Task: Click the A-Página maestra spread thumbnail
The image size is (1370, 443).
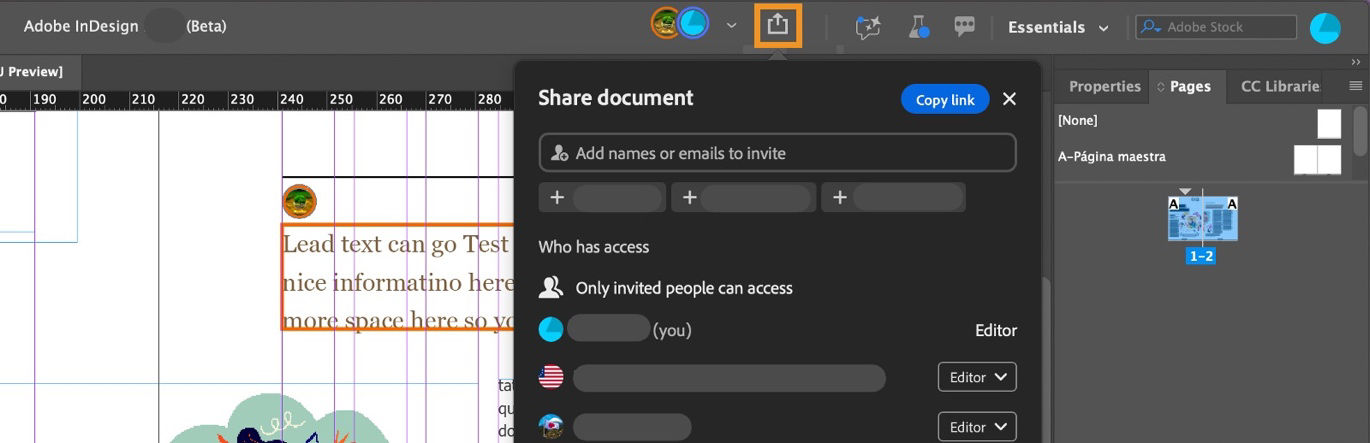Action: 1317,160
